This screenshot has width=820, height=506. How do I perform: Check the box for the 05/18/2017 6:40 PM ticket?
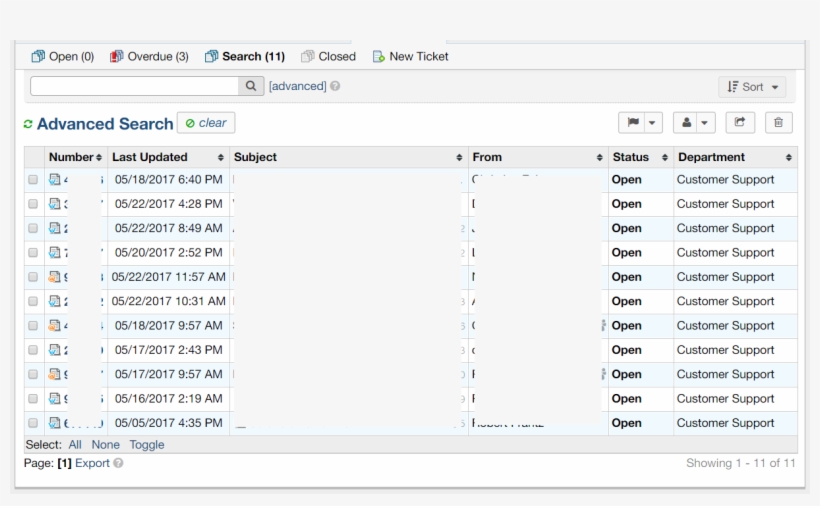click(33, 181)
